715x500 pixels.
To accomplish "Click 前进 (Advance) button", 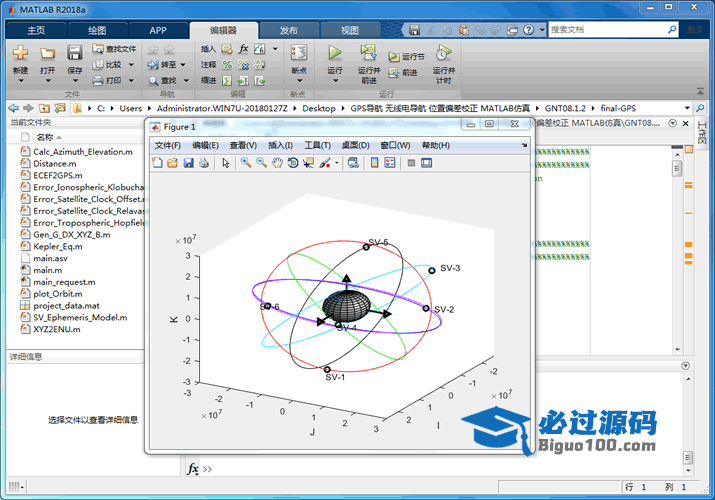I will (x=403, y=72).
